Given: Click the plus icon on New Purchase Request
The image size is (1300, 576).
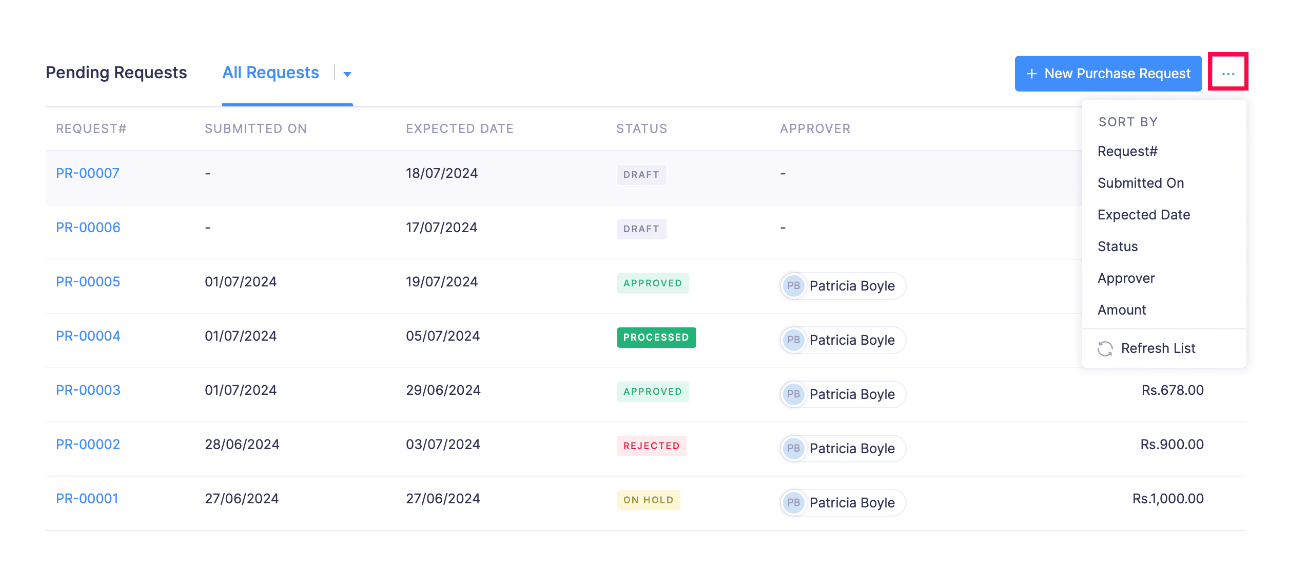Looking at the screenshot, I should pos(1031,73).
